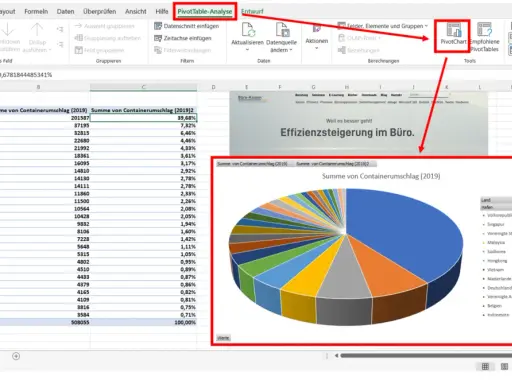Click the Summe von Containerumschlag (2019)2 chart field button

335,164
